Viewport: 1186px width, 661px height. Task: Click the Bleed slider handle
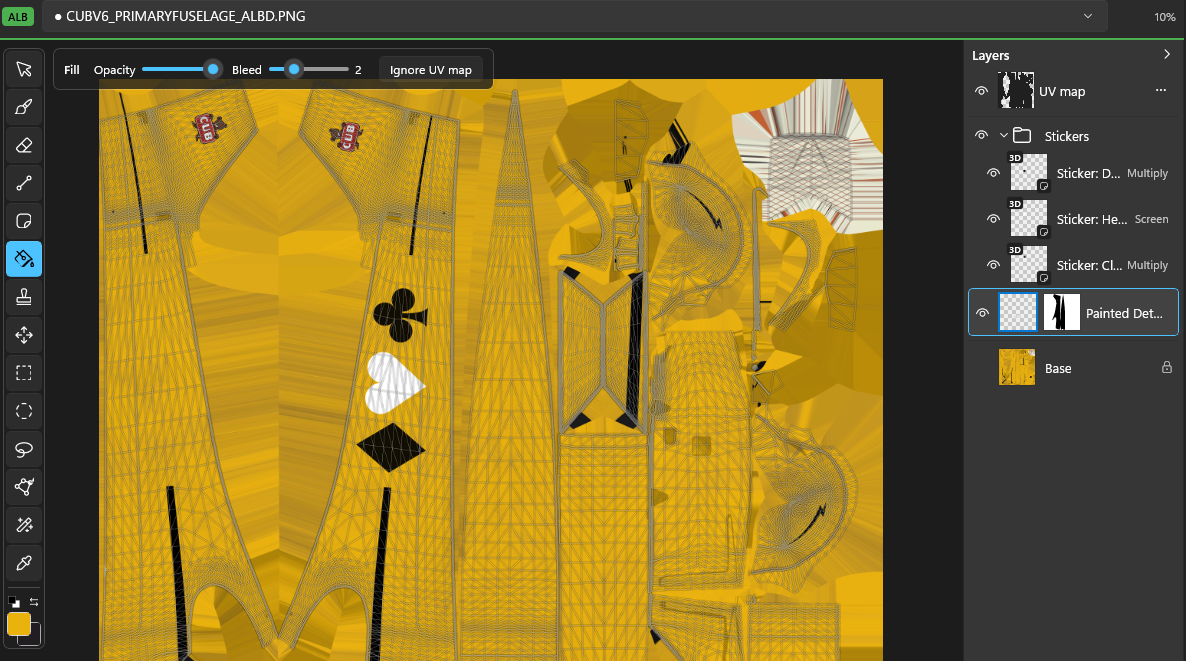pos(294,70)
